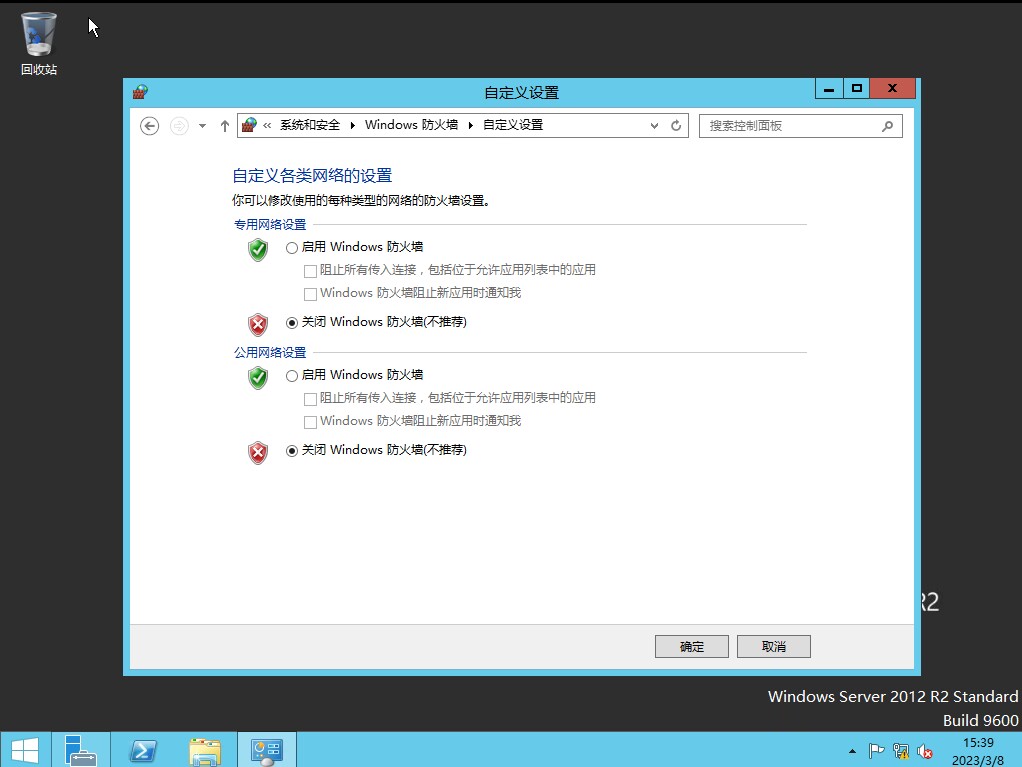Click the forward navigation arrow
1022x767 pixels.
(x=179, y=126)
